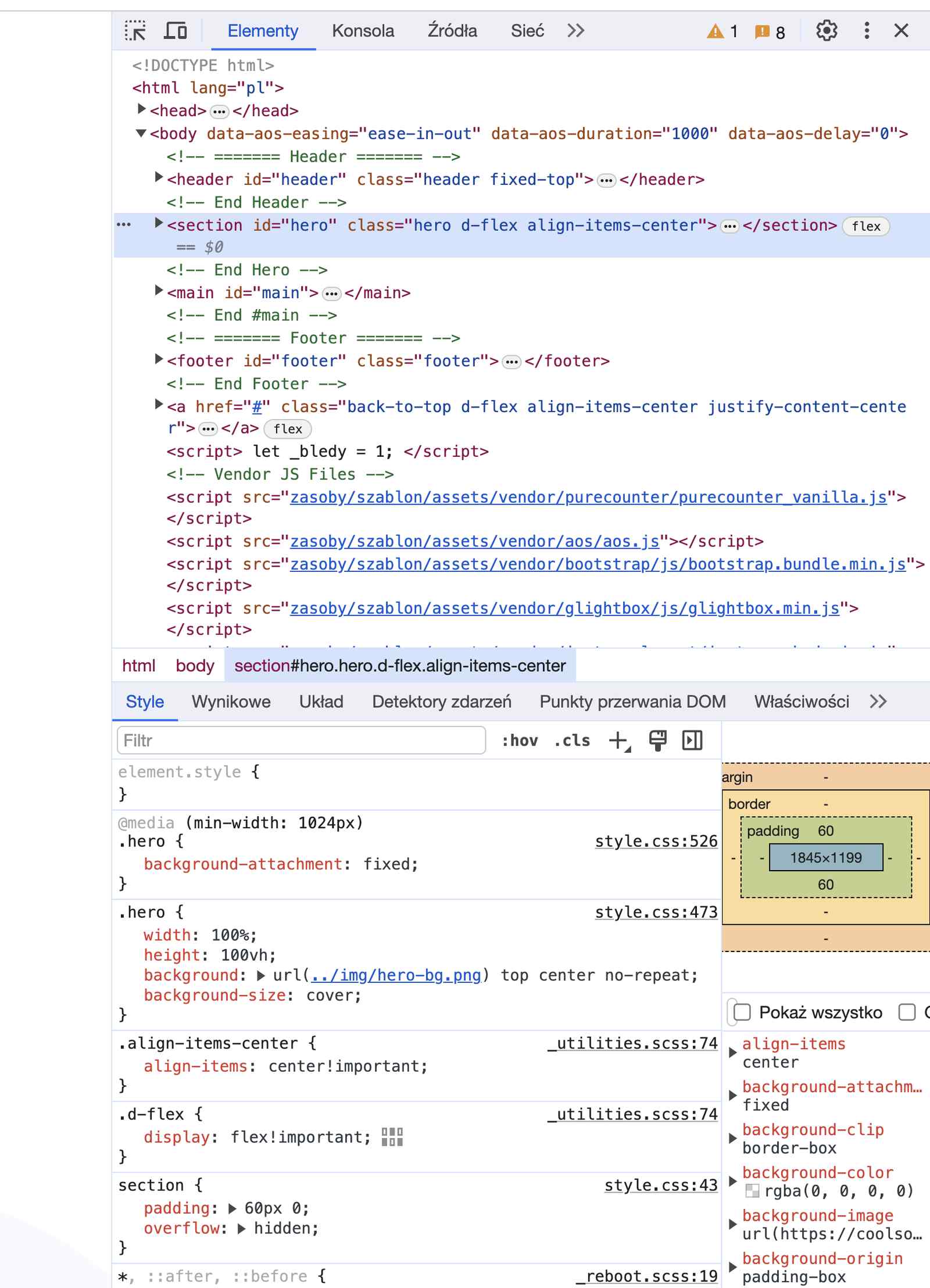Open aos.js script link

[x=474, y=541]
